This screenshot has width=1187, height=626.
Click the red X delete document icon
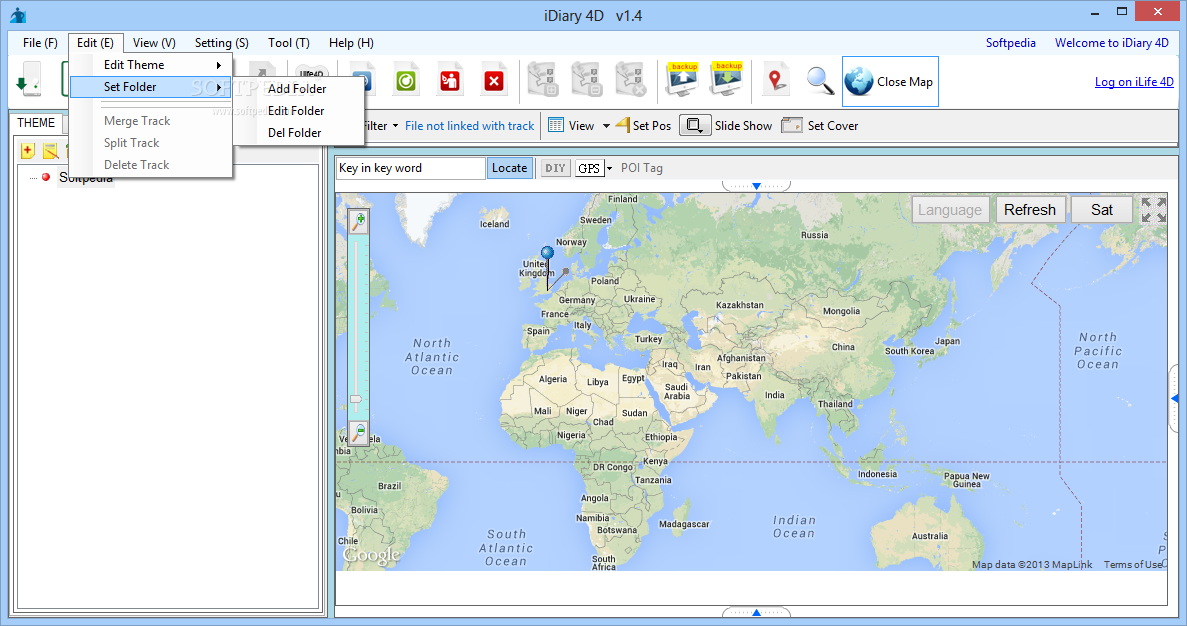(494, 80)
